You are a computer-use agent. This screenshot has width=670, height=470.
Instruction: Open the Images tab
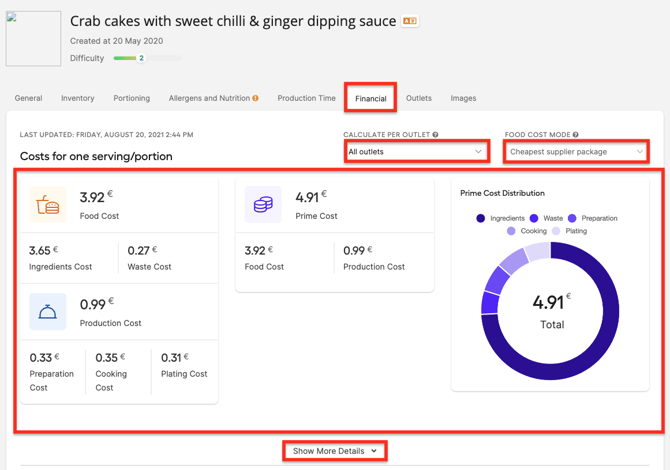463,98
